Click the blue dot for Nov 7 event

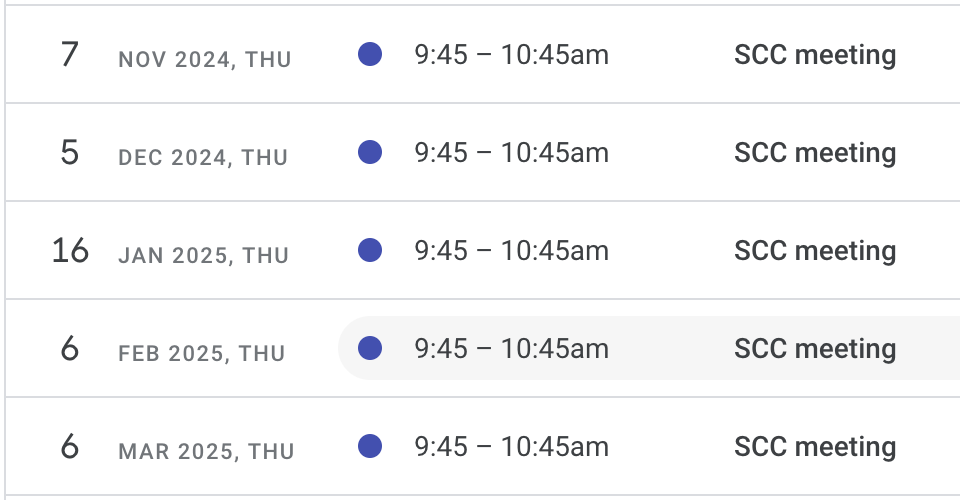pyautogui.click(x=370, y=54)
